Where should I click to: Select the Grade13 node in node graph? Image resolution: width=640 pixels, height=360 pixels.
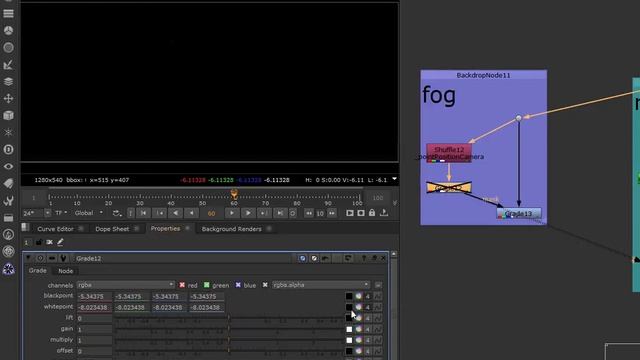click(519, 213)
